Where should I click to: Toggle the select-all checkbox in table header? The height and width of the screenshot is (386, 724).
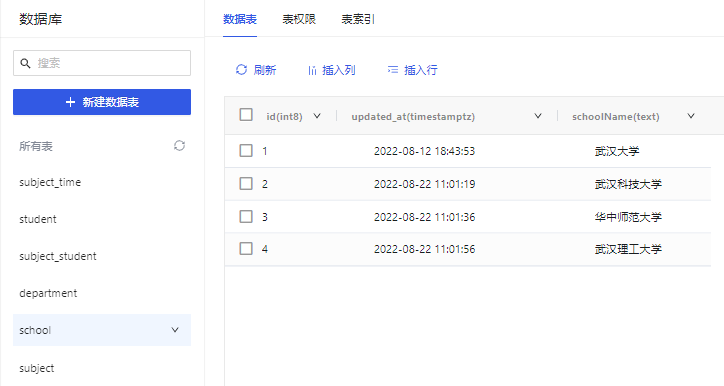point(246,115)
